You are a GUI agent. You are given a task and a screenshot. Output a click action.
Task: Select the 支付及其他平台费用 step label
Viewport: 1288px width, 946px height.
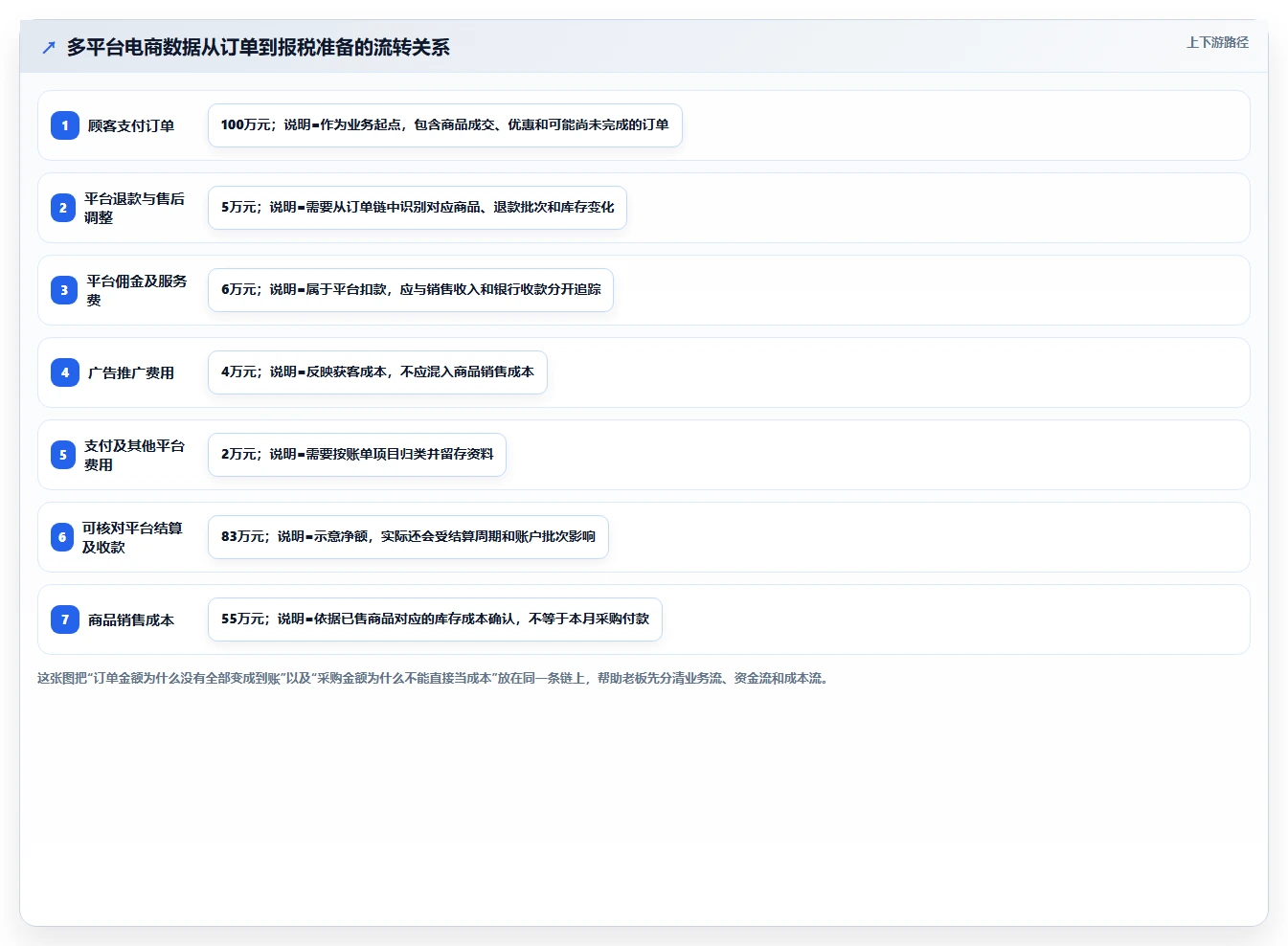pyautogui.click(x=134, y=455)
